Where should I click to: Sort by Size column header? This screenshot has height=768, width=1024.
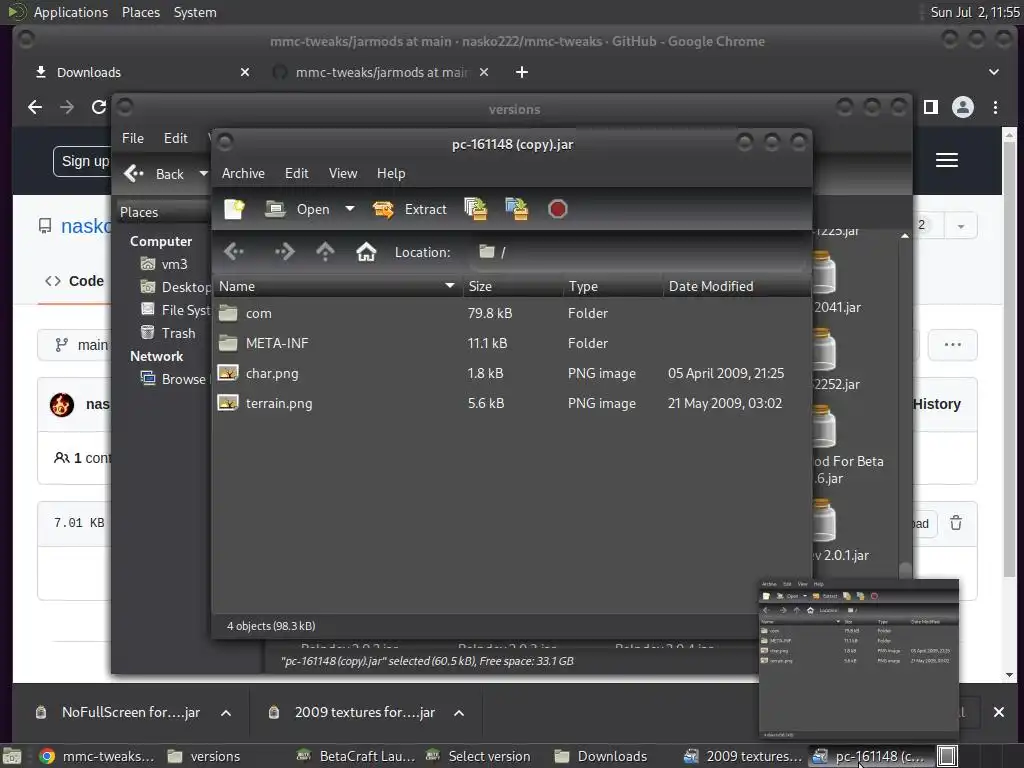tap(513, 286)
